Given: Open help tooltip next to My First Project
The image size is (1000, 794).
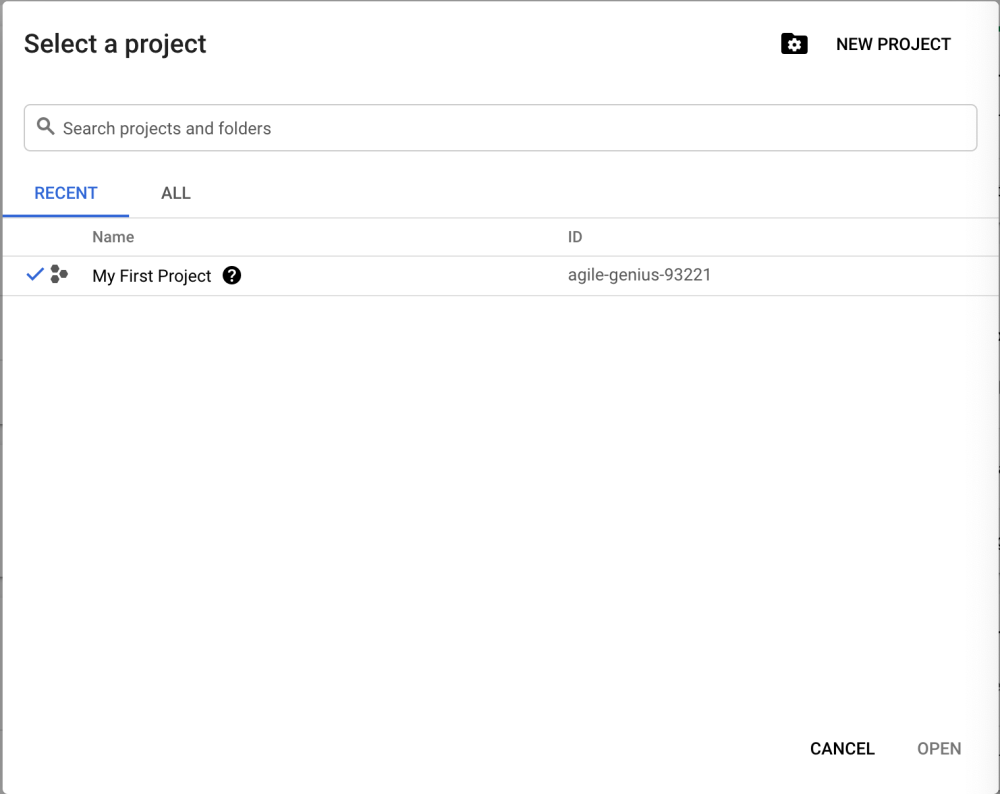Looking at the screenshot, I should click(232, 276).
